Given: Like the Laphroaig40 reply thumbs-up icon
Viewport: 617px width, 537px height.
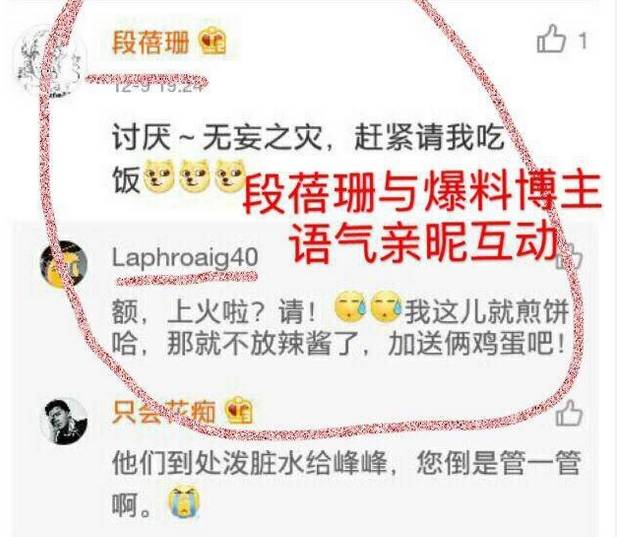Looking at the screenshot, I should 569,257.
